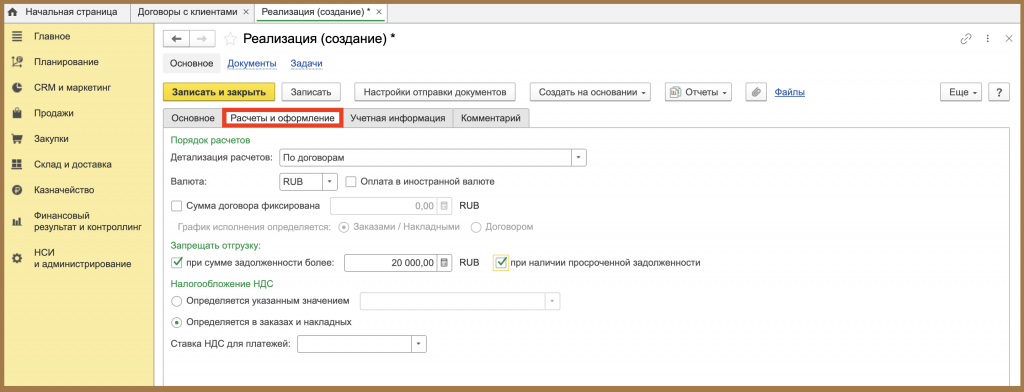Click the Записать button
1024x392 pixels.
pyautogui.click(x=311, y=92)
